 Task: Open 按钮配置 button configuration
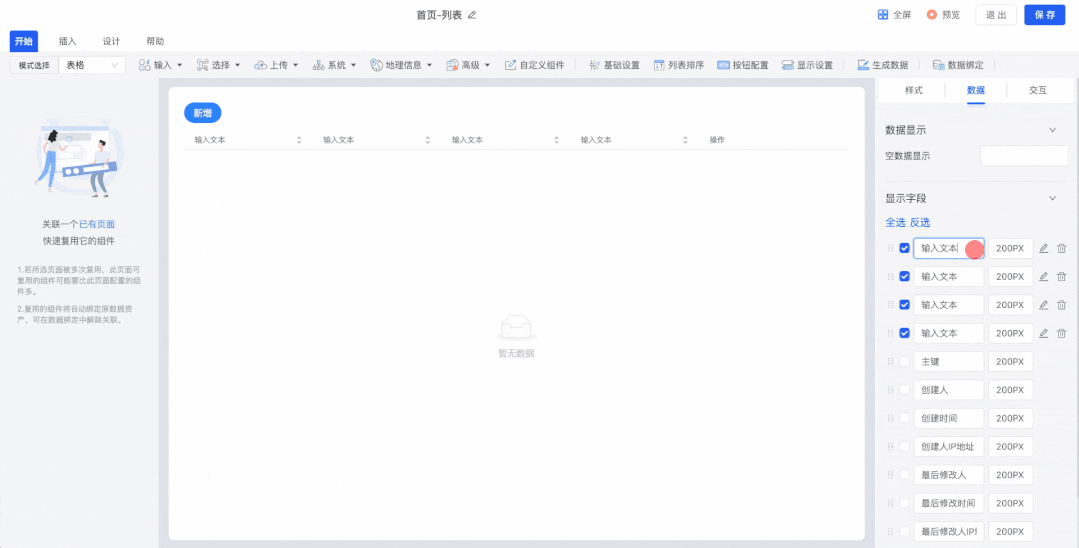click(x=743, y=65)
